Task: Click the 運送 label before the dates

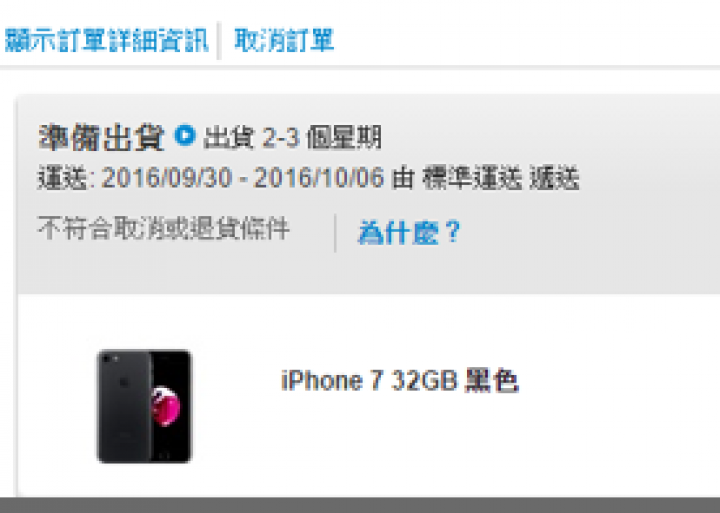Action: (62, 179)
